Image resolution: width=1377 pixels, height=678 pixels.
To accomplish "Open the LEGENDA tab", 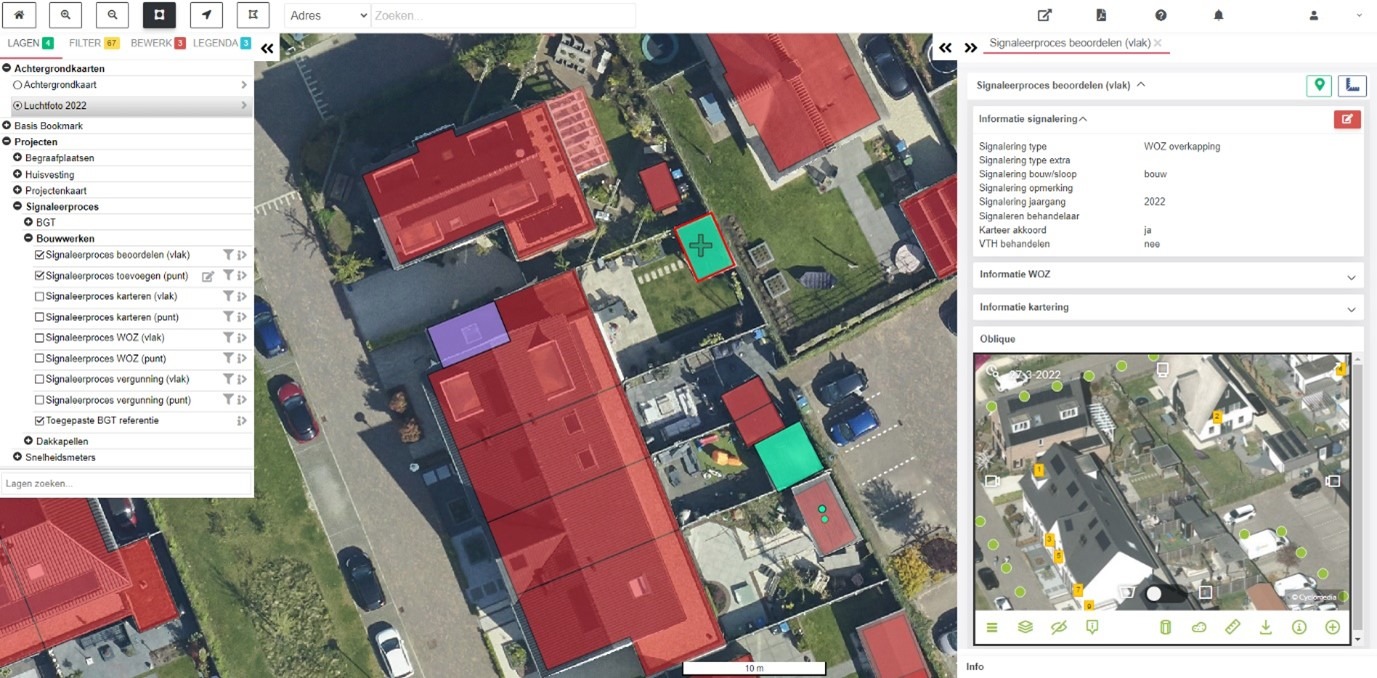I will pos(220,43).
